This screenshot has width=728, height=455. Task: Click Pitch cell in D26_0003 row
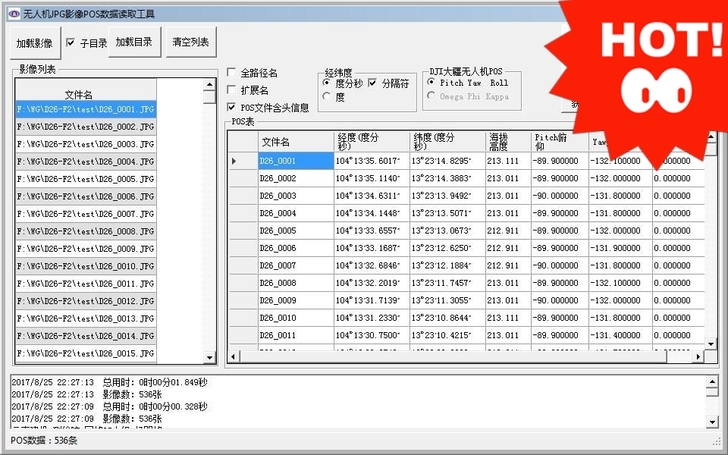(x=560, y=196)
